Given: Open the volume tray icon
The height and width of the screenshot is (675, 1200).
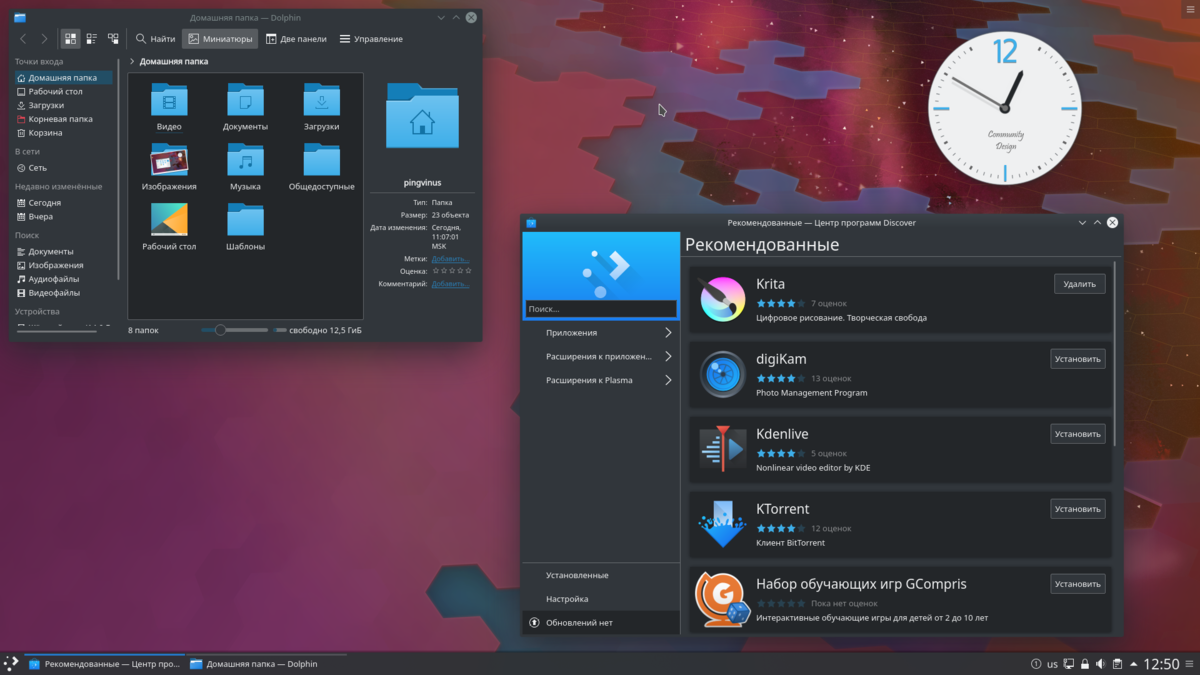Looking at the screenshot, I should click(x=1101, y=664).
